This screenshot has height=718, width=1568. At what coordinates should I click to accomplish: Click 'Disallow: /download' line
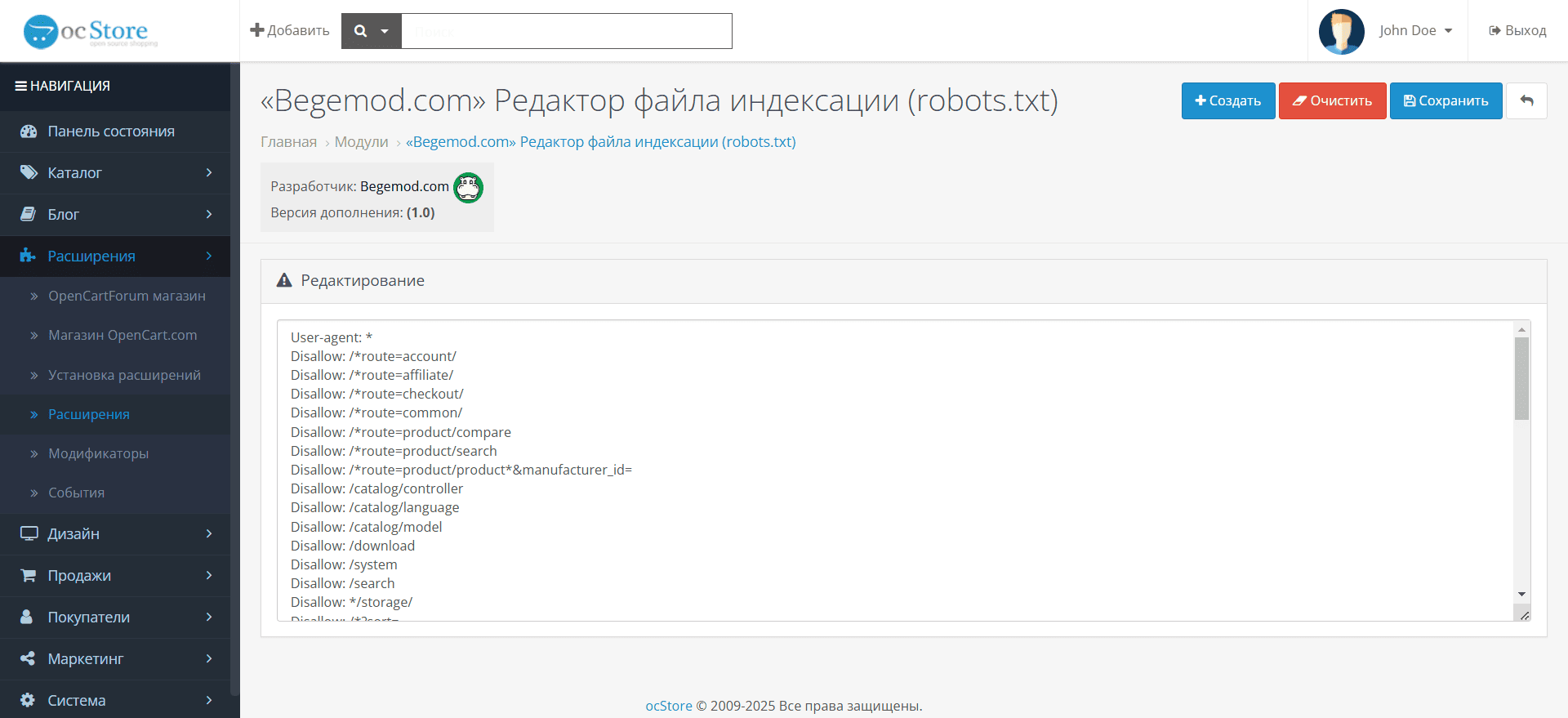[353, 546]
